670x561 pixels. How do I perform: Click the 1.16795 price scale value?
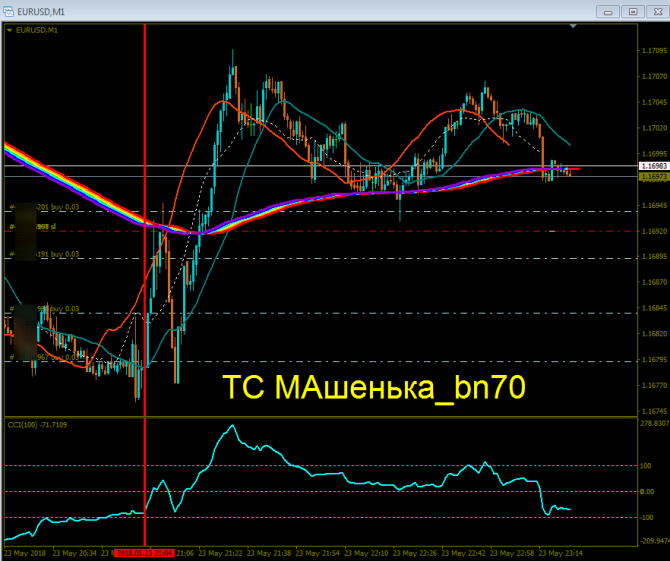pyautogui.click(x=655, y=359)
